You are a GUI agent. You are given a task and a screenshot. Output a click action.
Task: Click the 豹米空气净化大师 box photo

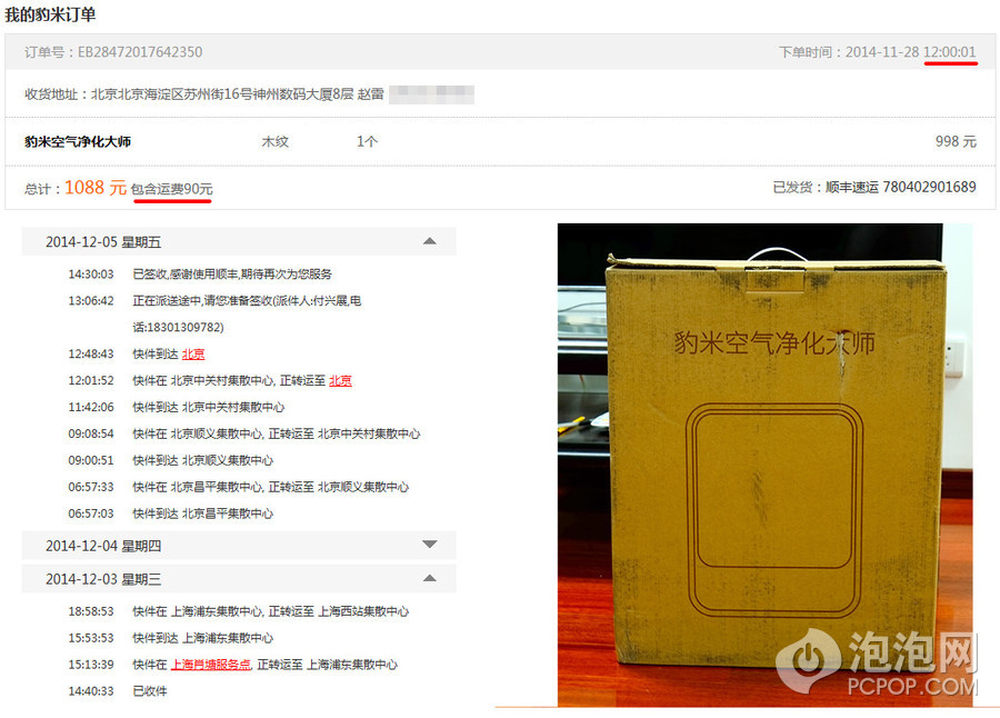[x=765, y=465]
